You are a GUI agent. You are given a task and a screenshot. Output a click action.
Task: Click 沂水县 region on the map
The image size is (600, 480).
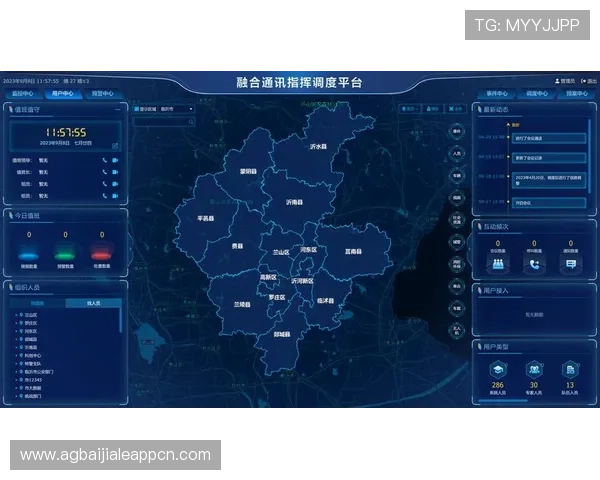pos(319,146)
